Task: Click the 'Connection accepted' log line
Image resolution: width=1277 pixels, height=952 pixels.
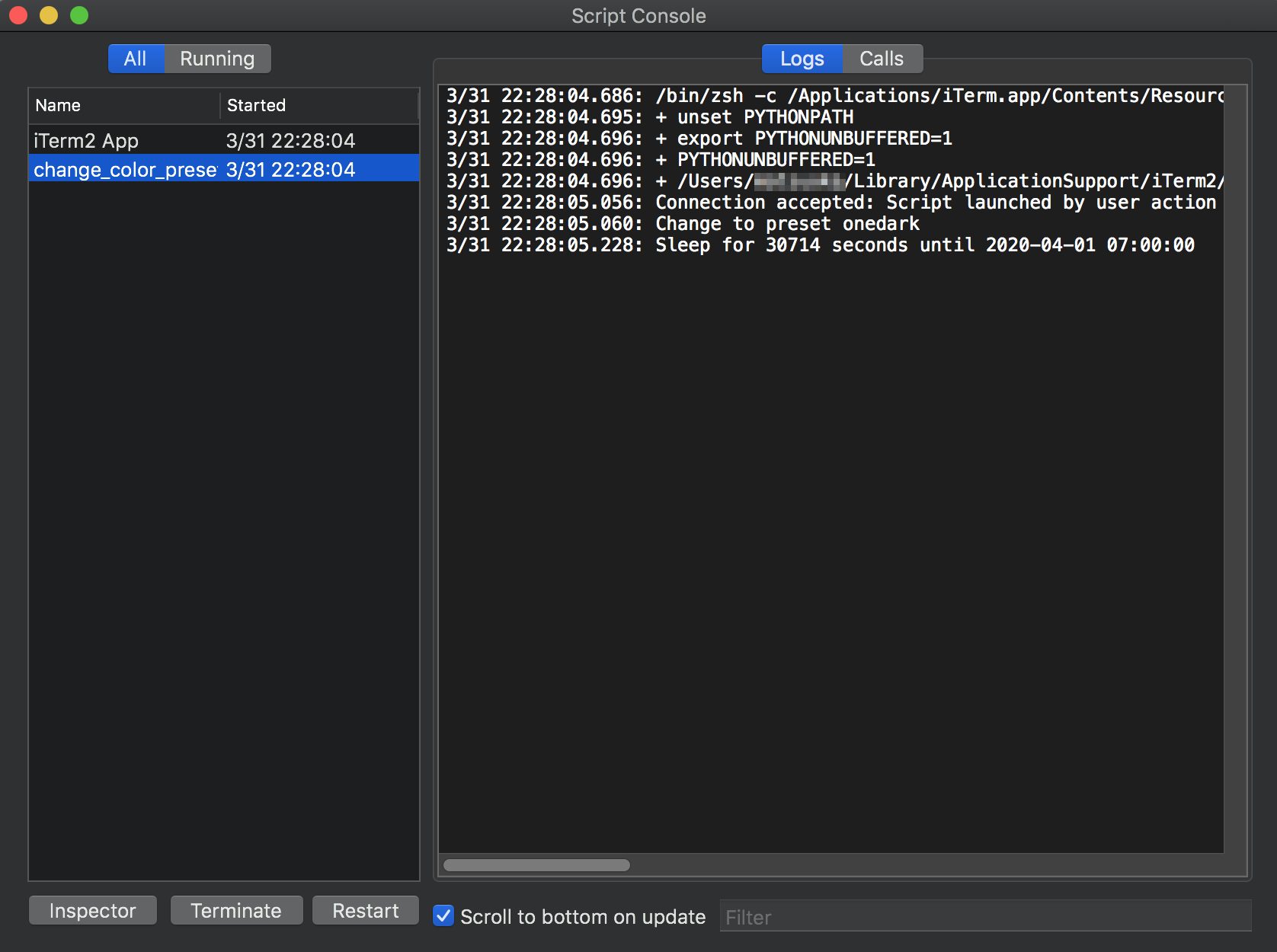Action: pyautogui.click(x=832, y=203)
